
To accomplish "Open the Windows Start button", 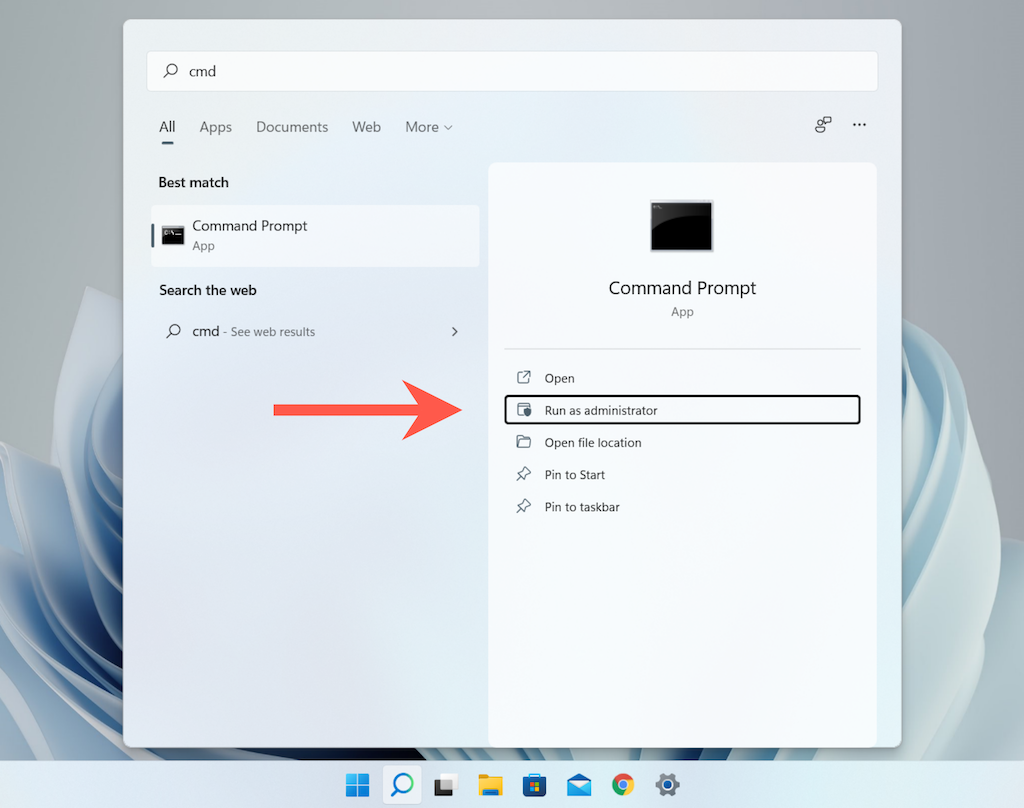I will (x=357, y=784).
